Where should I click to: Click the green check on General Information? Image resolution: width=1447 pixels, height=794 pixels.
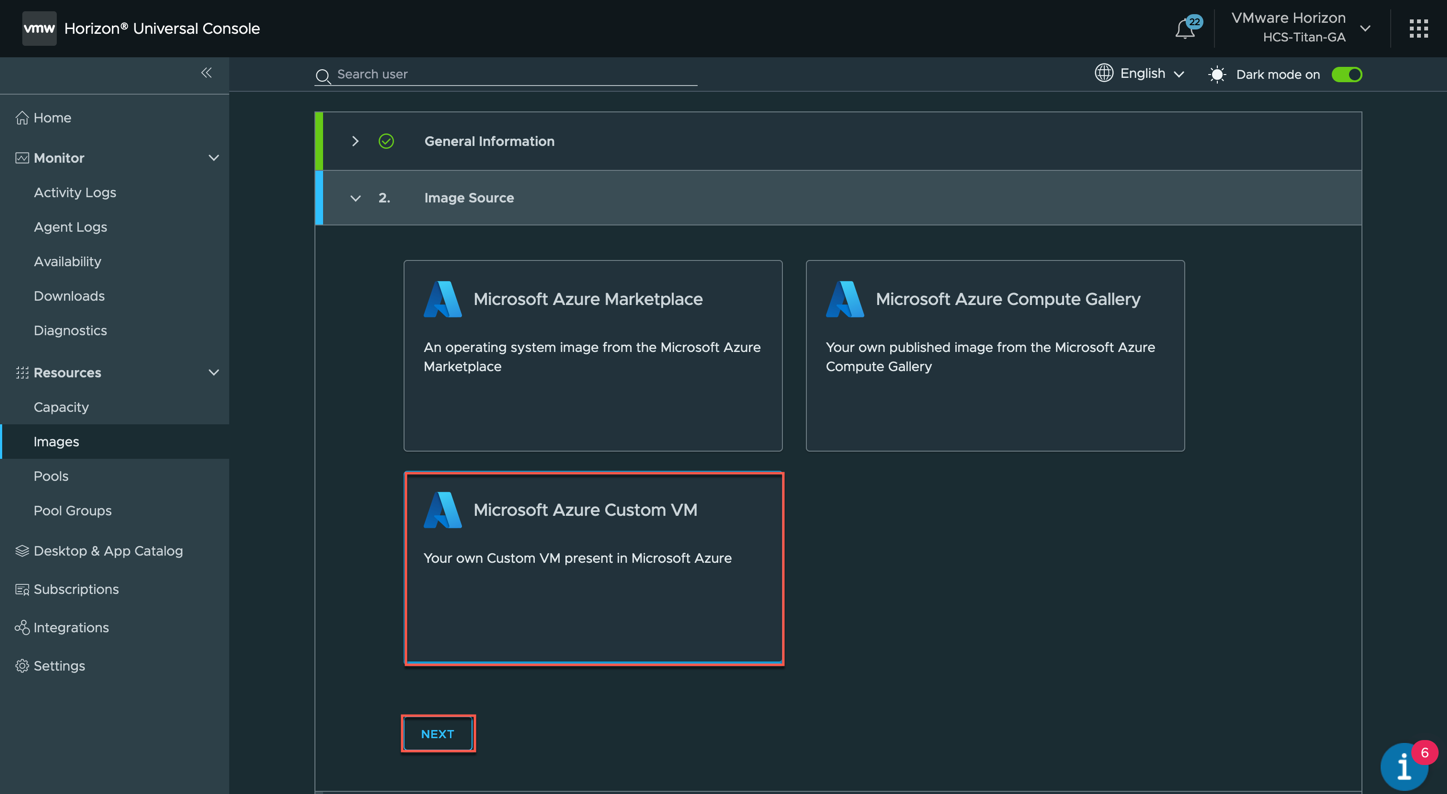386,142
